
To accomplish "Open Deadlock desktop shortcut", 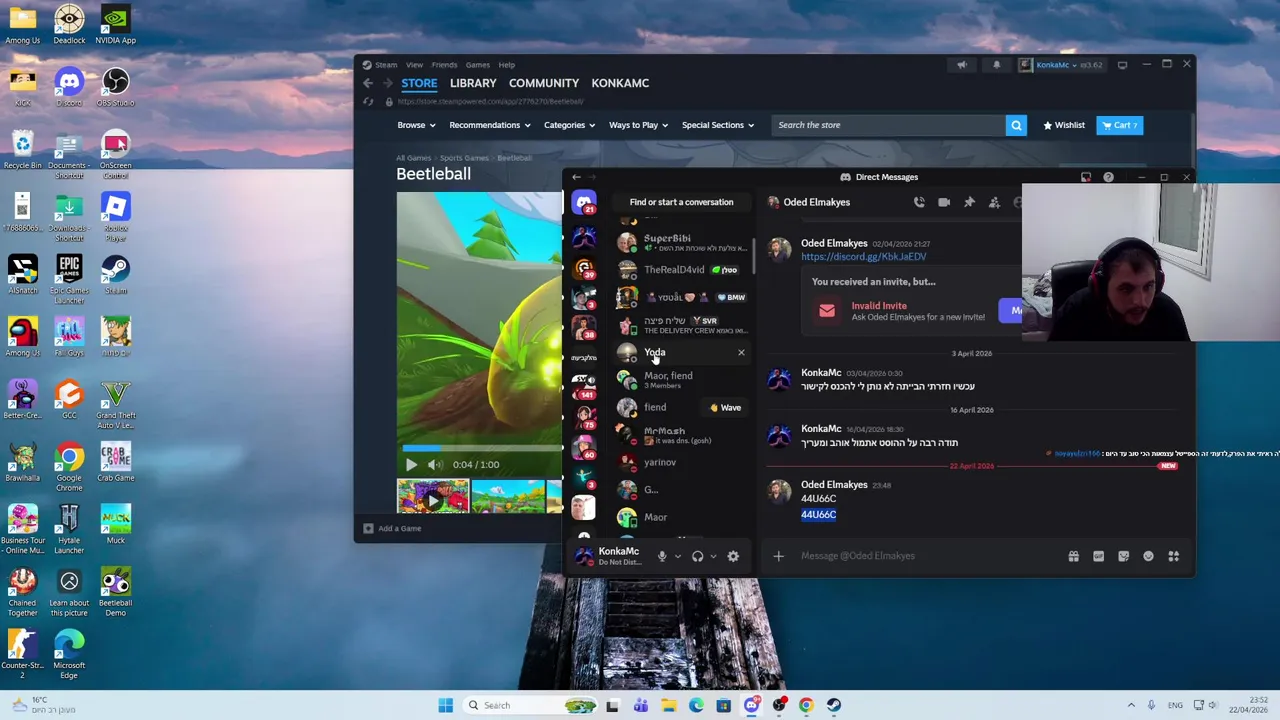I will 69,26.
